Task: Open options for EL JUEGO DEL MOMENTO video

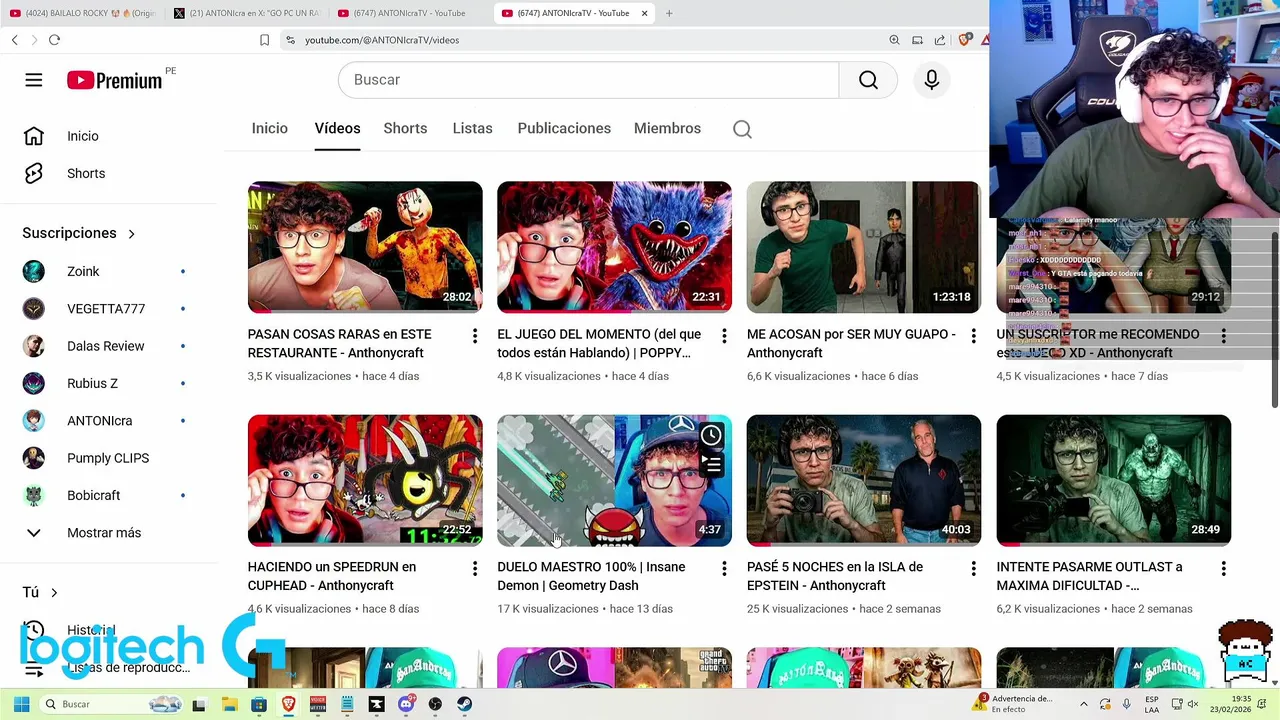Action: [x=724, y=336]
